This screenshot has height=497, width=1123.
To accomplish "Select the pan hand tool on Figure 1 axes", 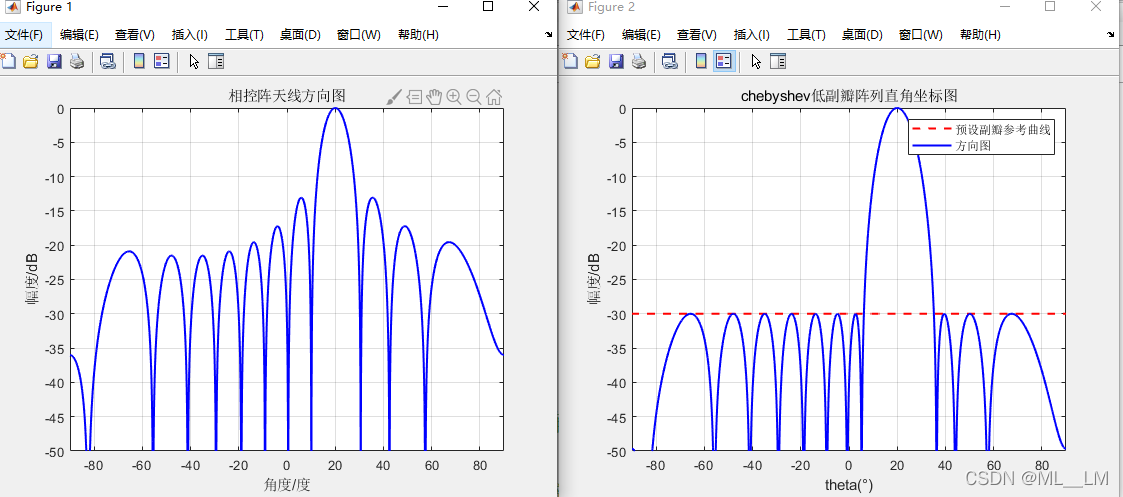I will (434, 97).
